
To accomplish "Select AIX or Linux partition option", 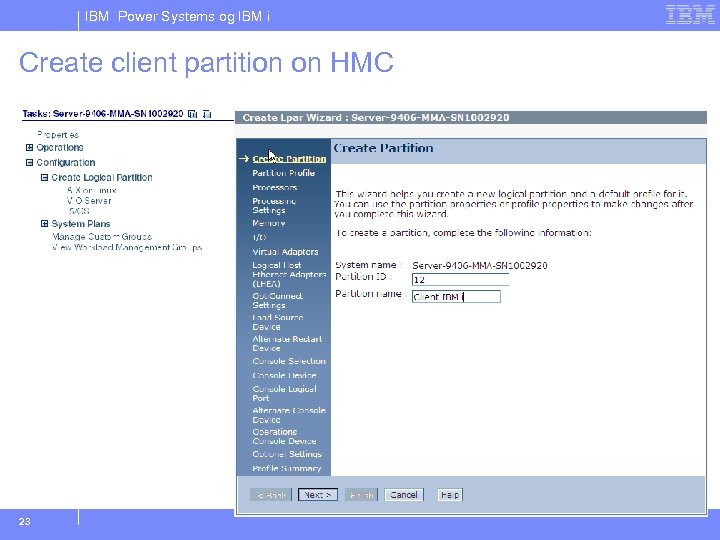I will tap(91, 190).
